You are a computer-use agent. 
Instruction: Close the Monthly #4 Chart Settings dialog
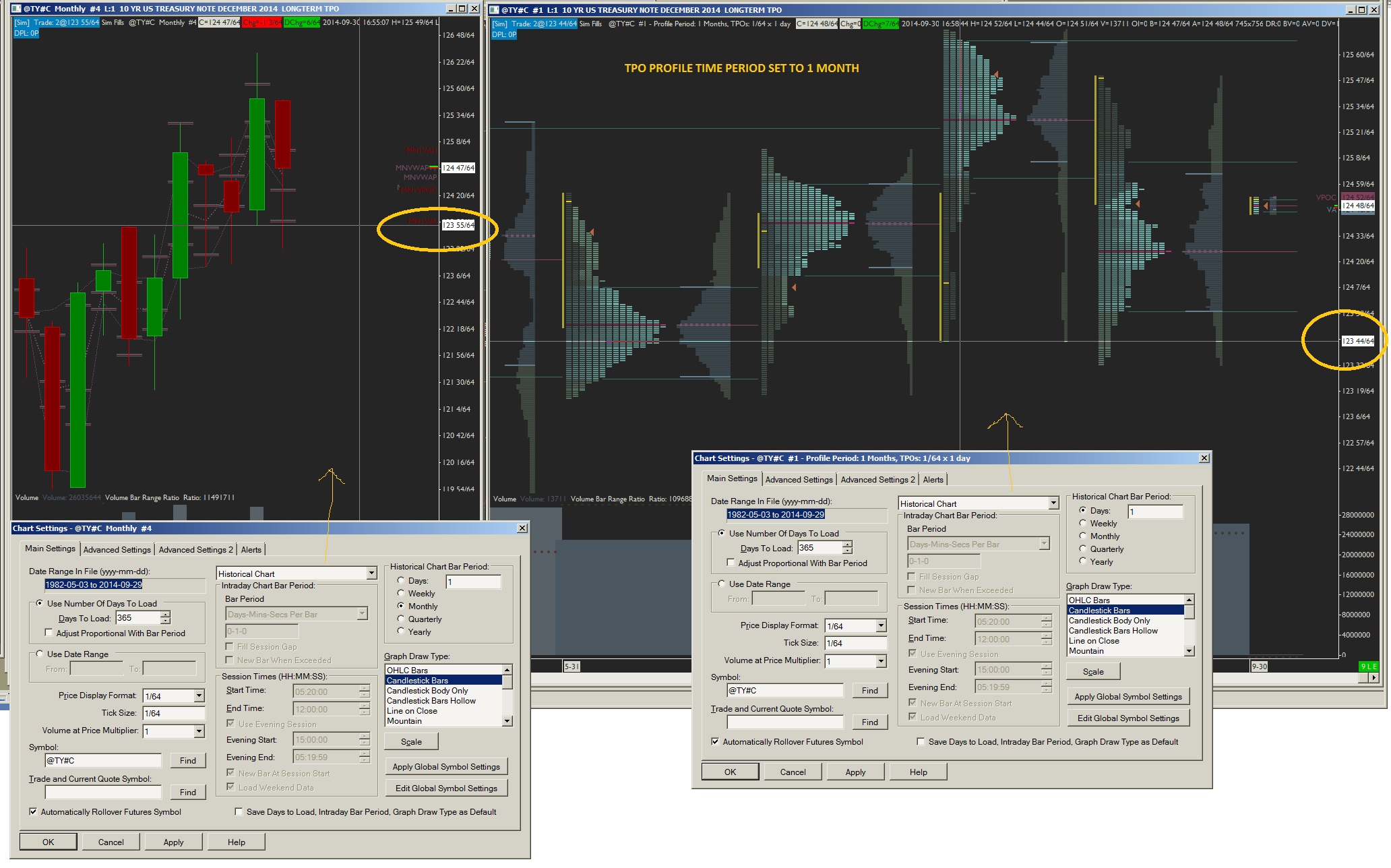click(522, 528)
